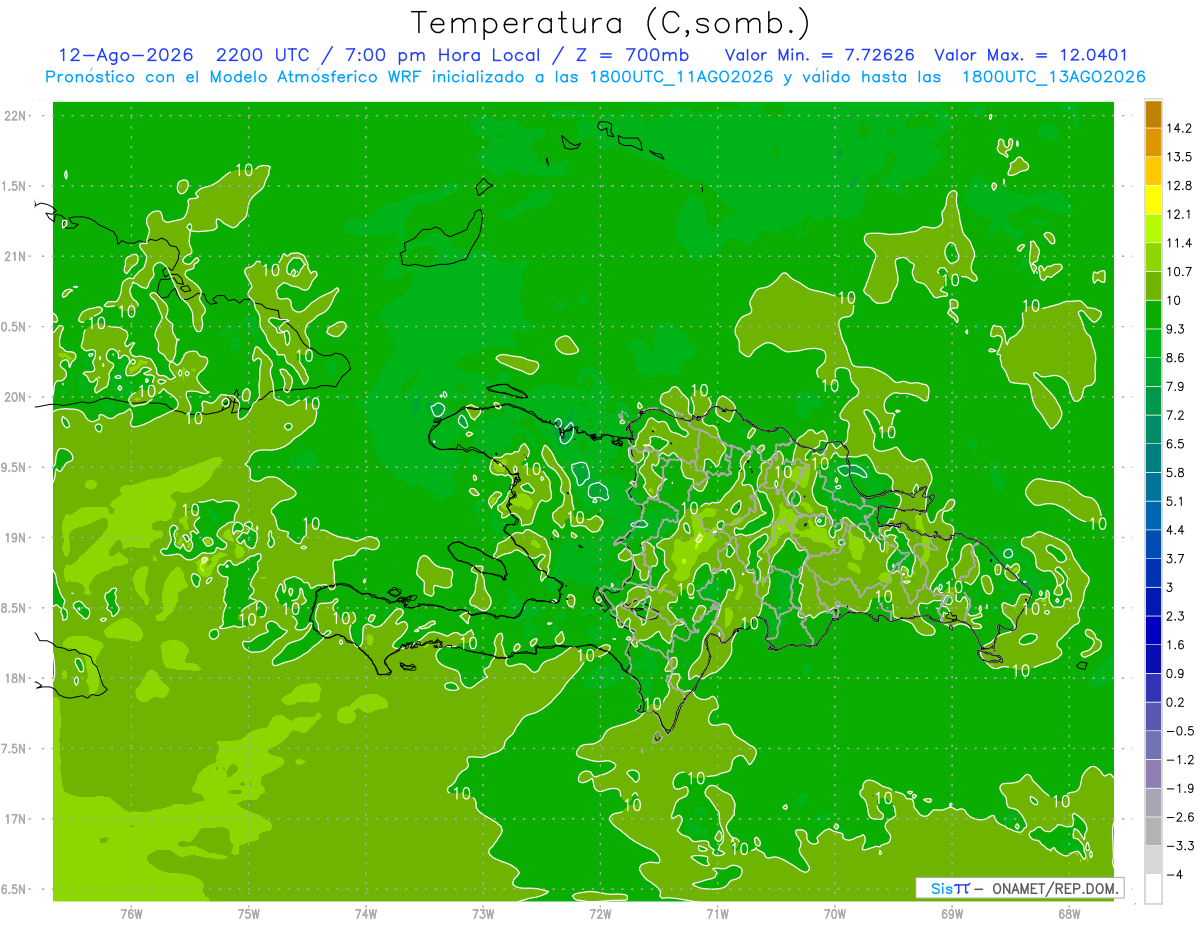
Task: Click the '21N' latitude axis label
Action: (16, 256)
